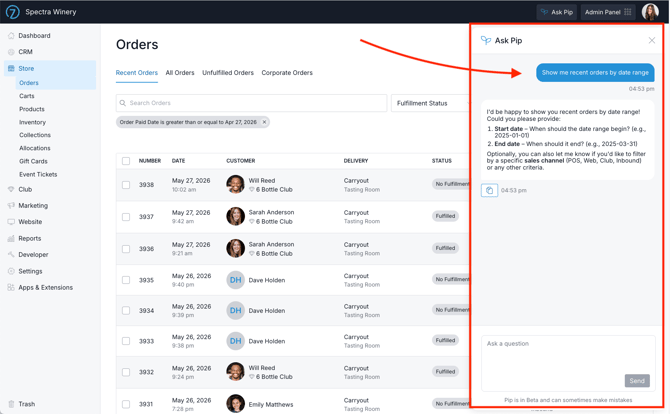Screen dimensions: 670x414
Task: Click Emily Matthews avatar on order 3931
Action: click(235, 404)
